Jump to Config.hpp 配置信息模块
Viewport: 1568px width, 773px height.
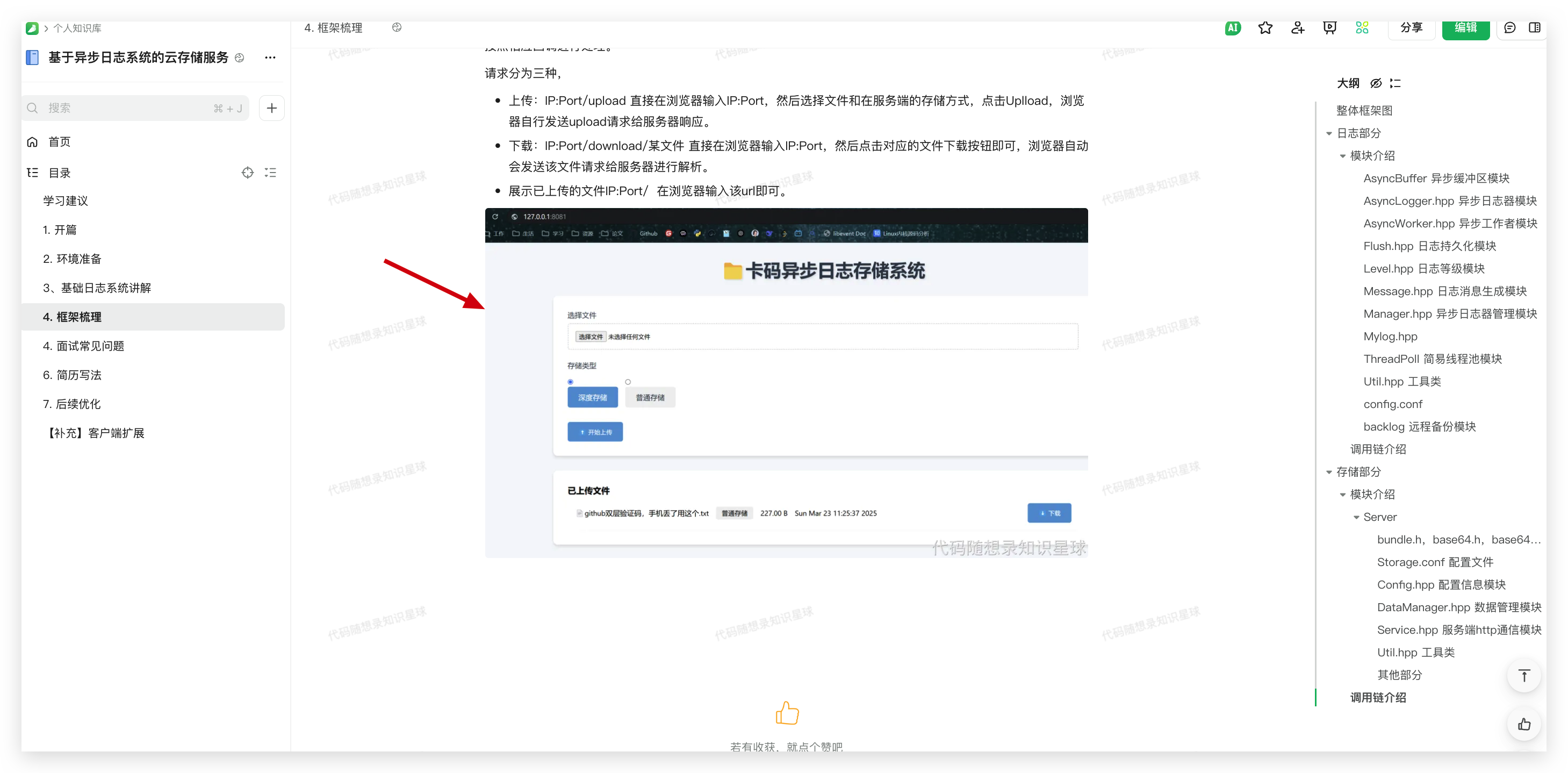pyautogui.click(x=1441, y=584)
